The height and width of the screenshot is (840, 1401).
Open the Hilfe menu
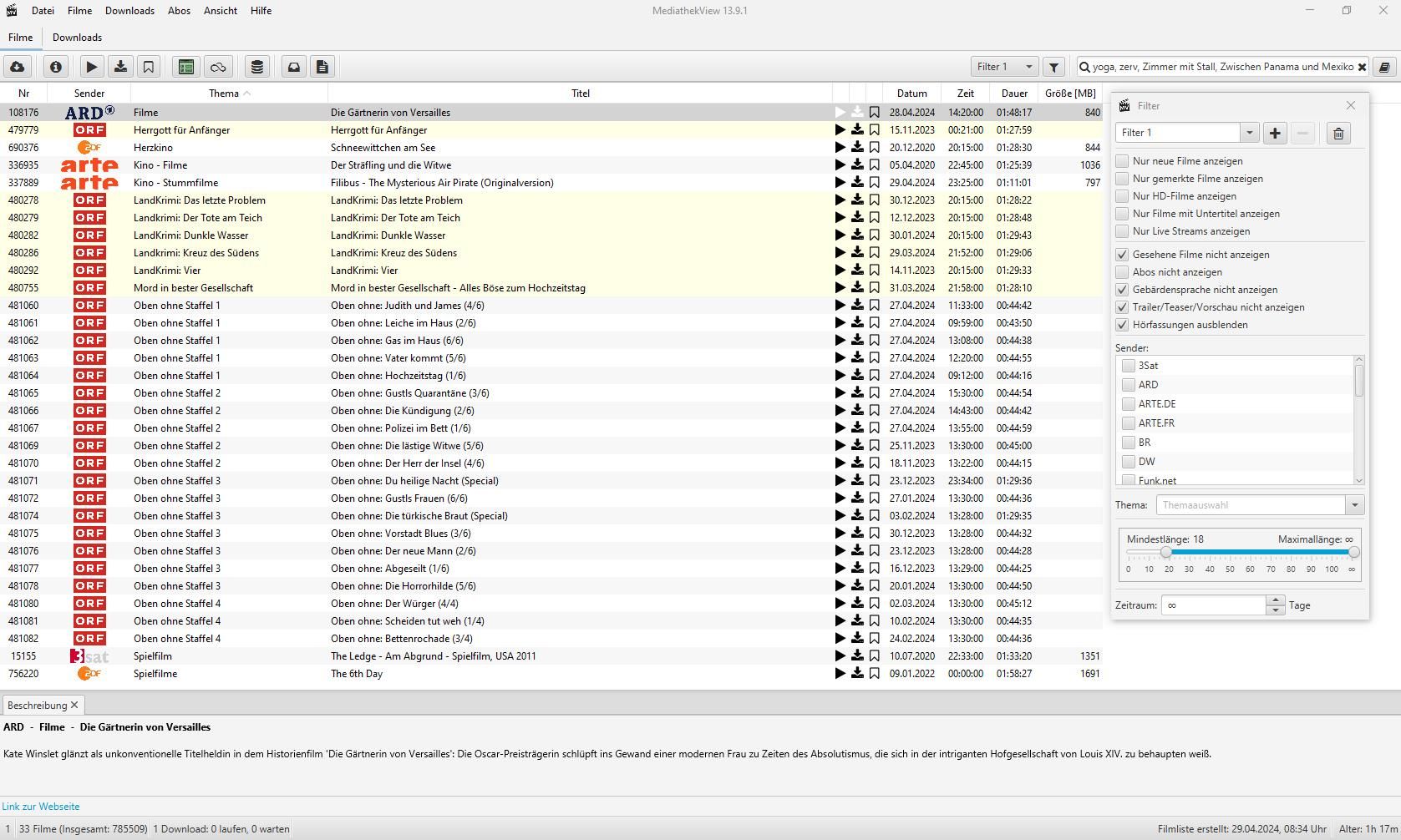261,11
